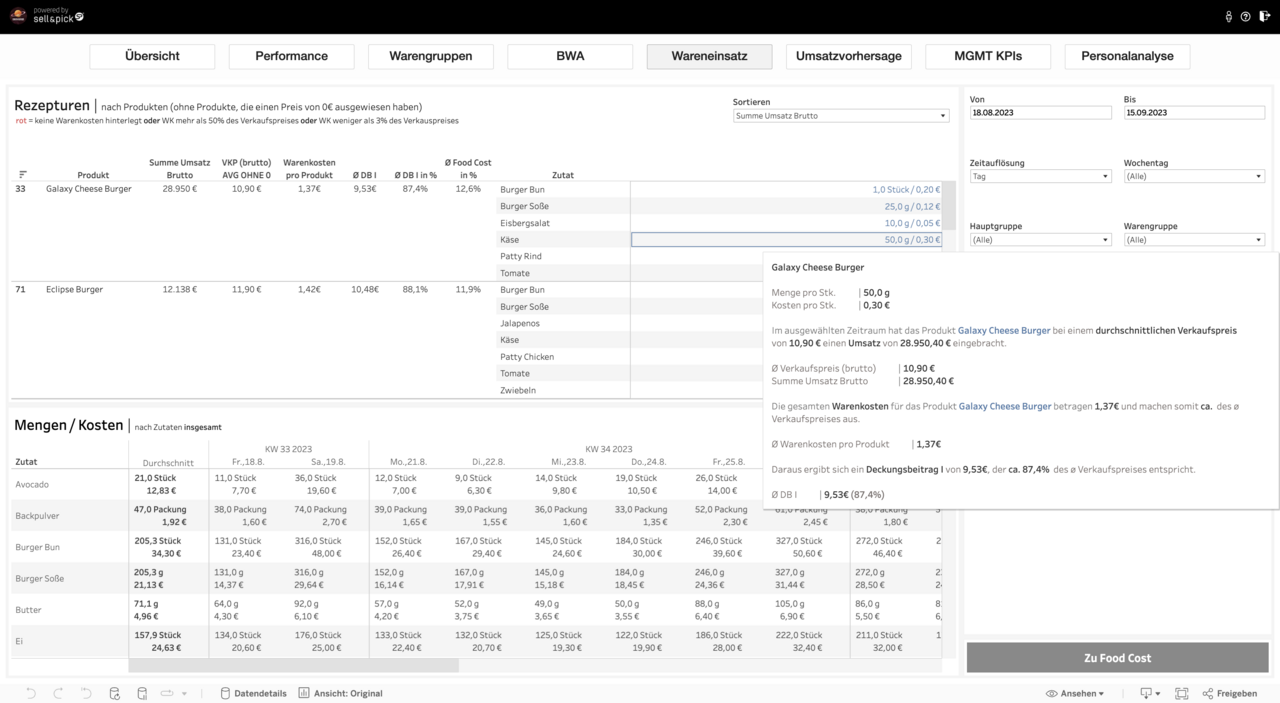Screen dimensions: 1280x703
Task: Click the sort icon above product numbers
Action: pos(23,175)
